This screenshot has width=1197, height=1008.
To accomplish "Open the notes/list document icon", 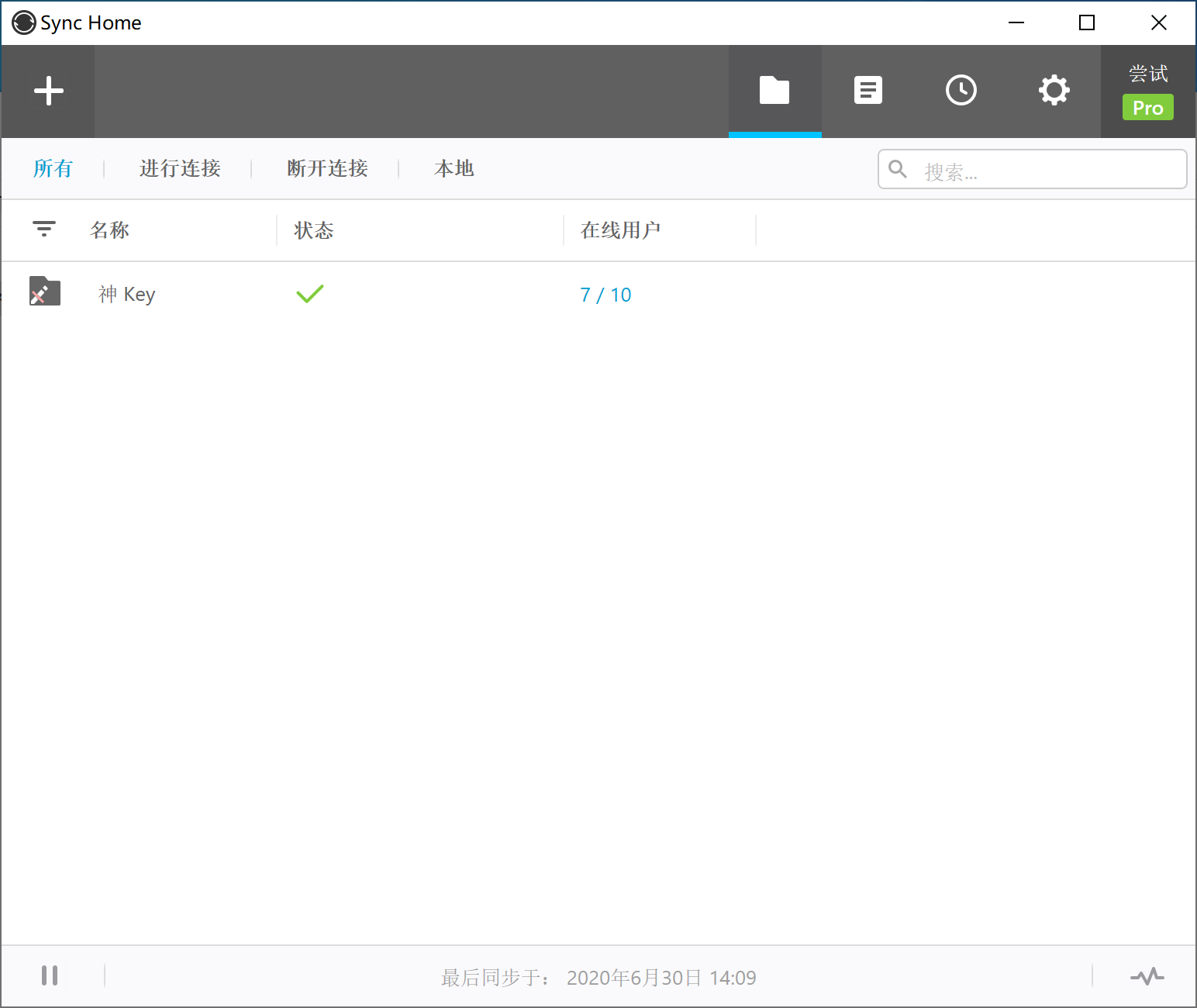I will tap(868, 90).
